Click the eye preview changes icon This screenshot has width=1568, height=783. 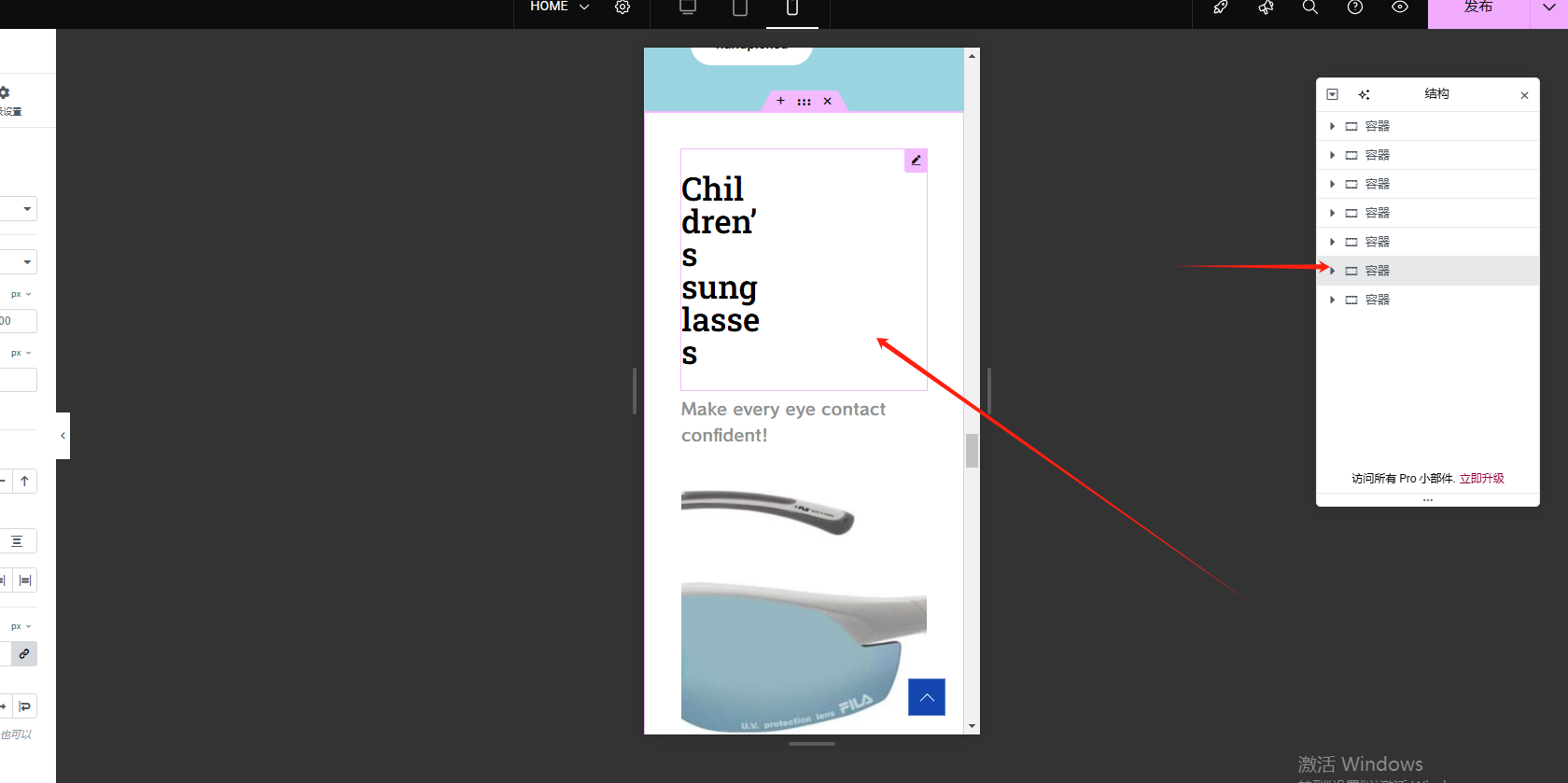point(1400,7)
